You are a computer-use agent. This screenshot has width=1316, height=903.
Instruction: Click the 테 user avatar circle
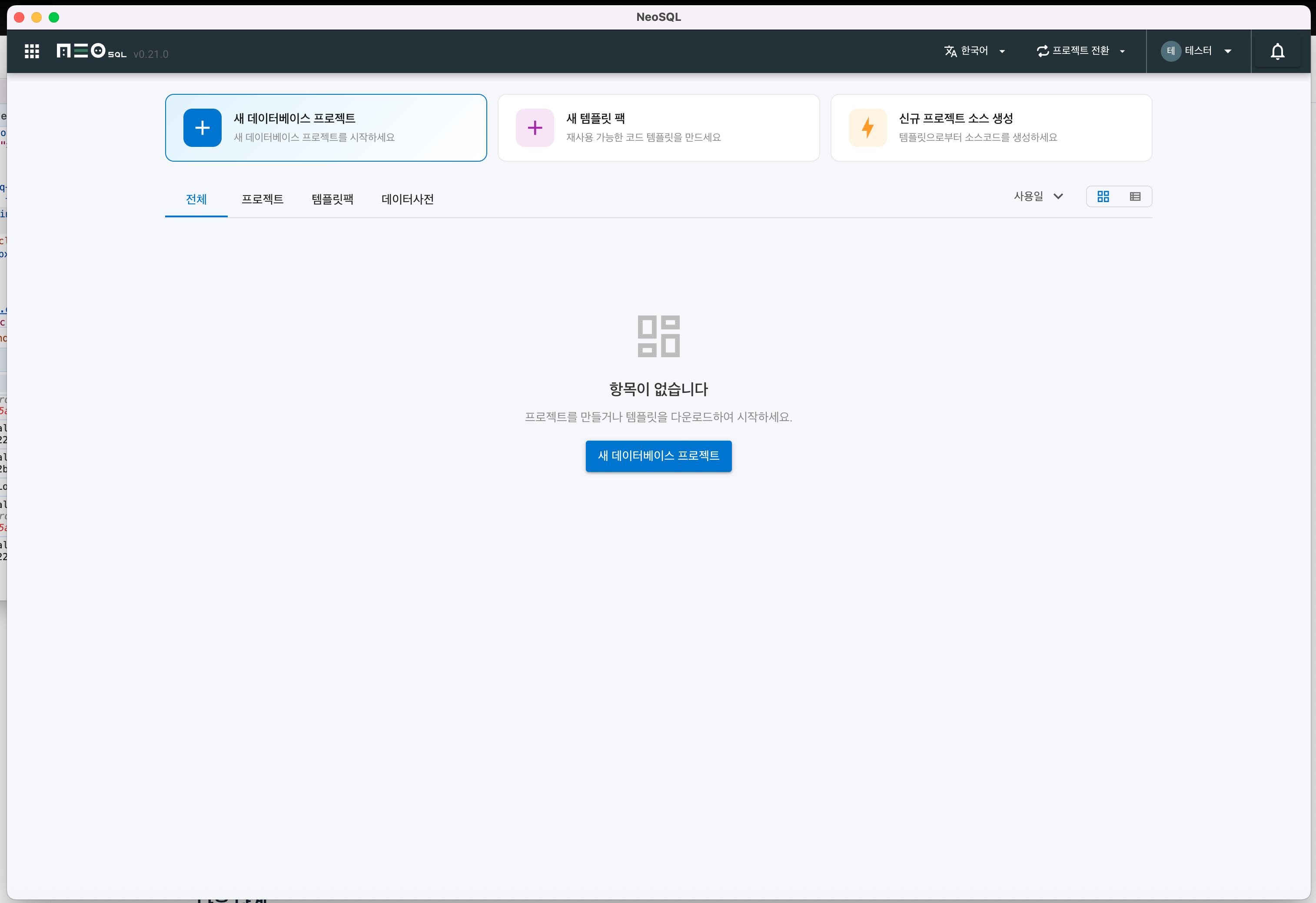(x=1170, y=52)
